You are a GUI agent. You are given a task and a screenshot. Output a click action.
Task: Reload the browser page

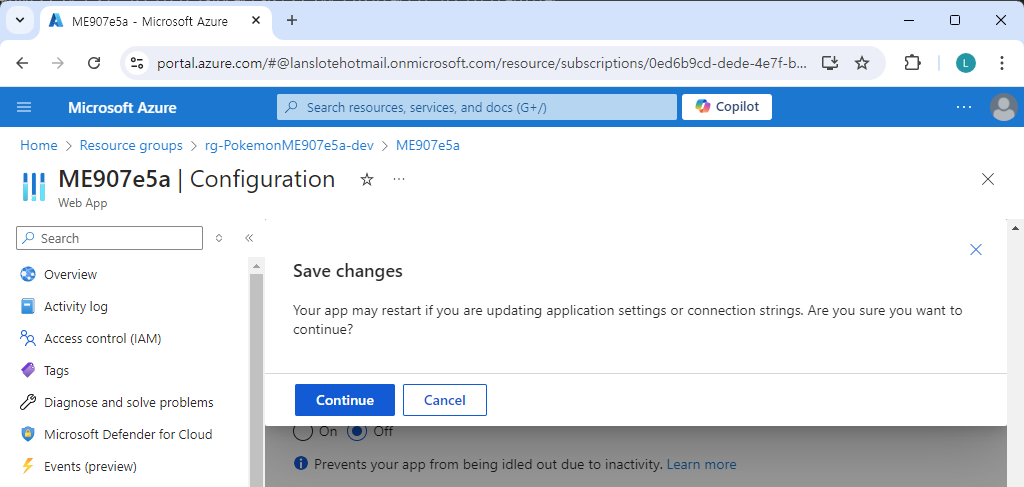[94, 63]
